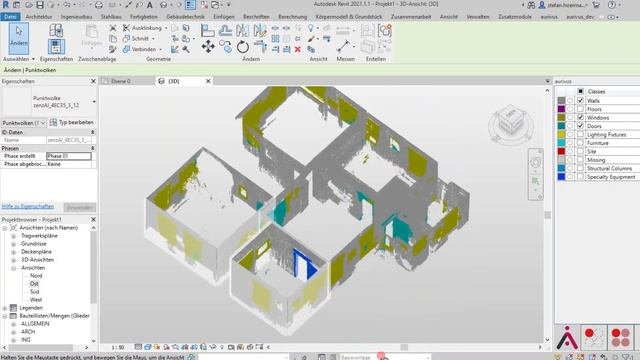Open the Auswählen dropdown arrow
This screenshot has height=360, width=640.
point(33,59)
